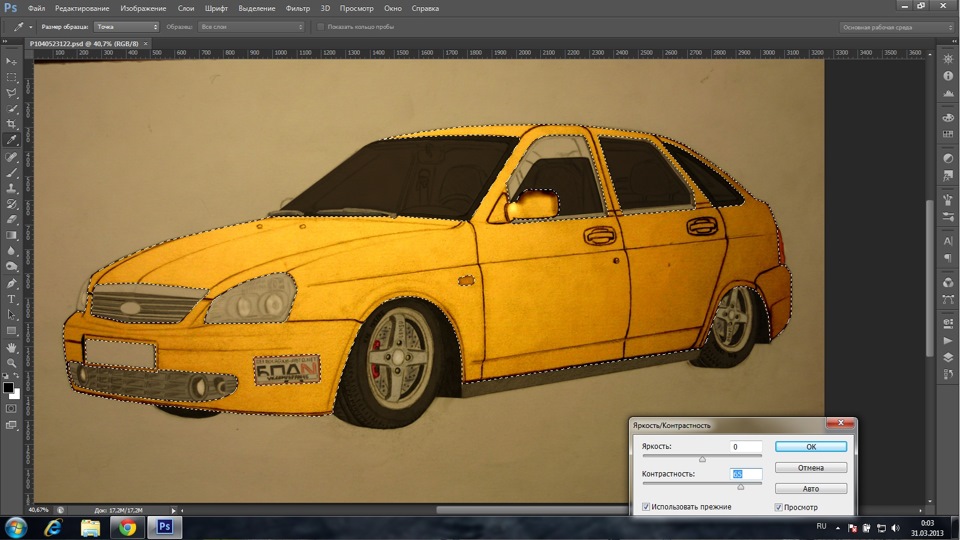
Task: Select the History Brush tool
Action: 11,204
